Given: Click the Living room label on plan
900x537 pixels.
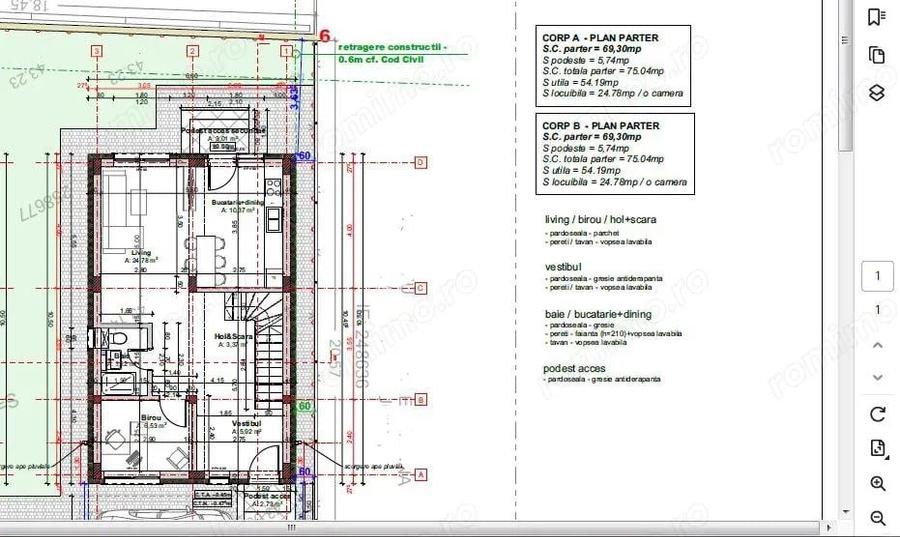Looking at the screenshot, I should click(141, 254).
